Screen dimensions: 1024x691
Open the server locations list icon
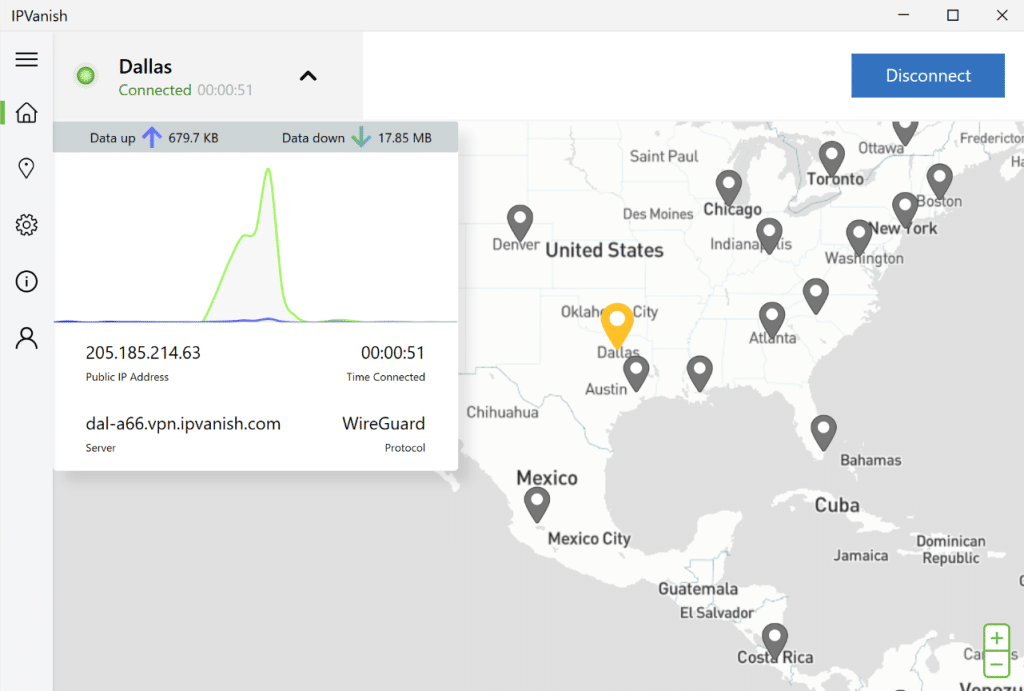[x=26, y=169]
